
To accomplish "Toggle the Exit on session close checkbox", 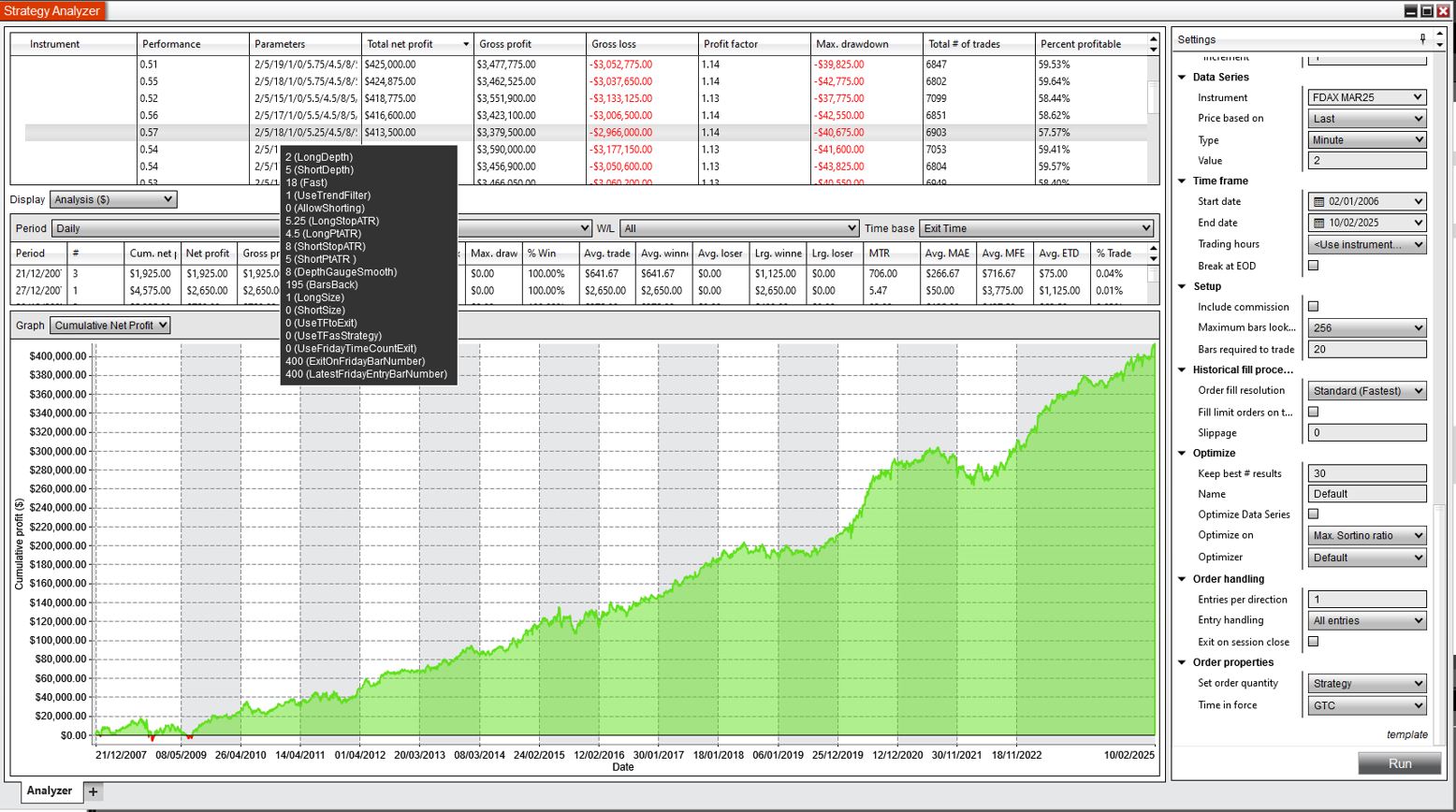I will point(1313,642).
